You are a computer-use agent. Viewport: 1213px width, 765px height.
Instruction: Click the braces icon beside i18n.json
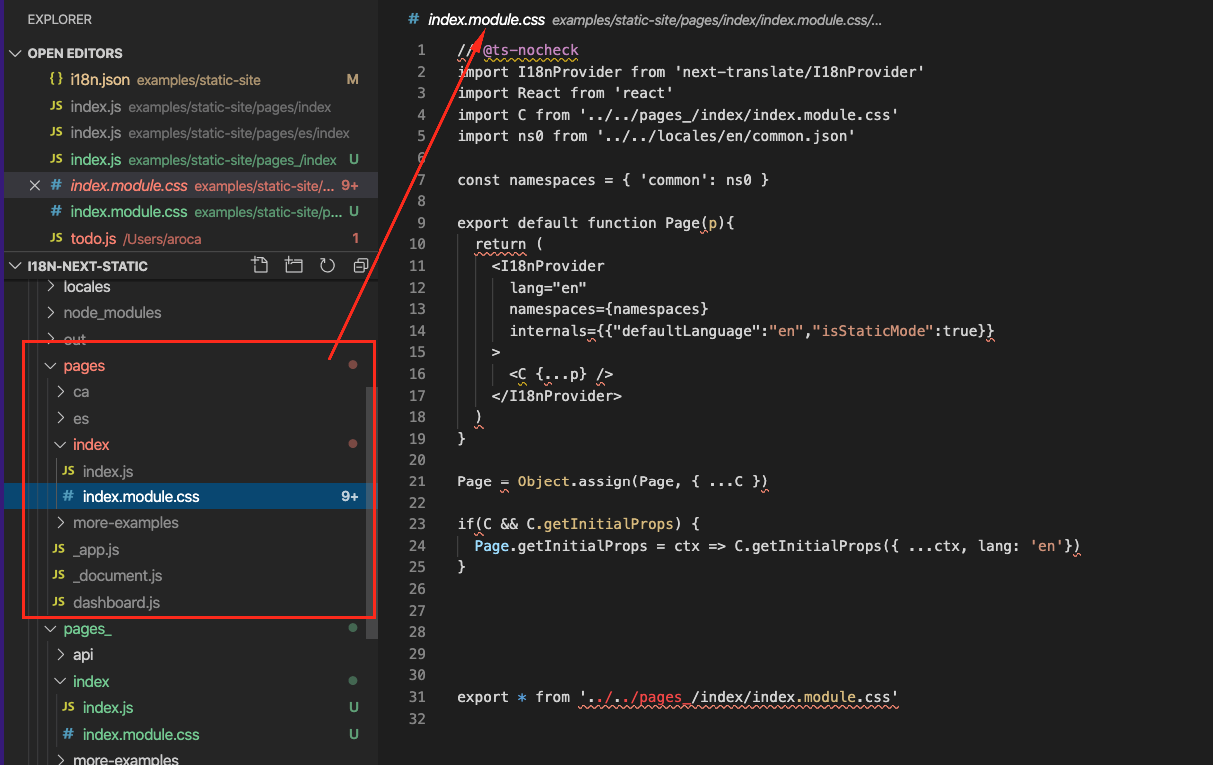(x=57, y=80)
